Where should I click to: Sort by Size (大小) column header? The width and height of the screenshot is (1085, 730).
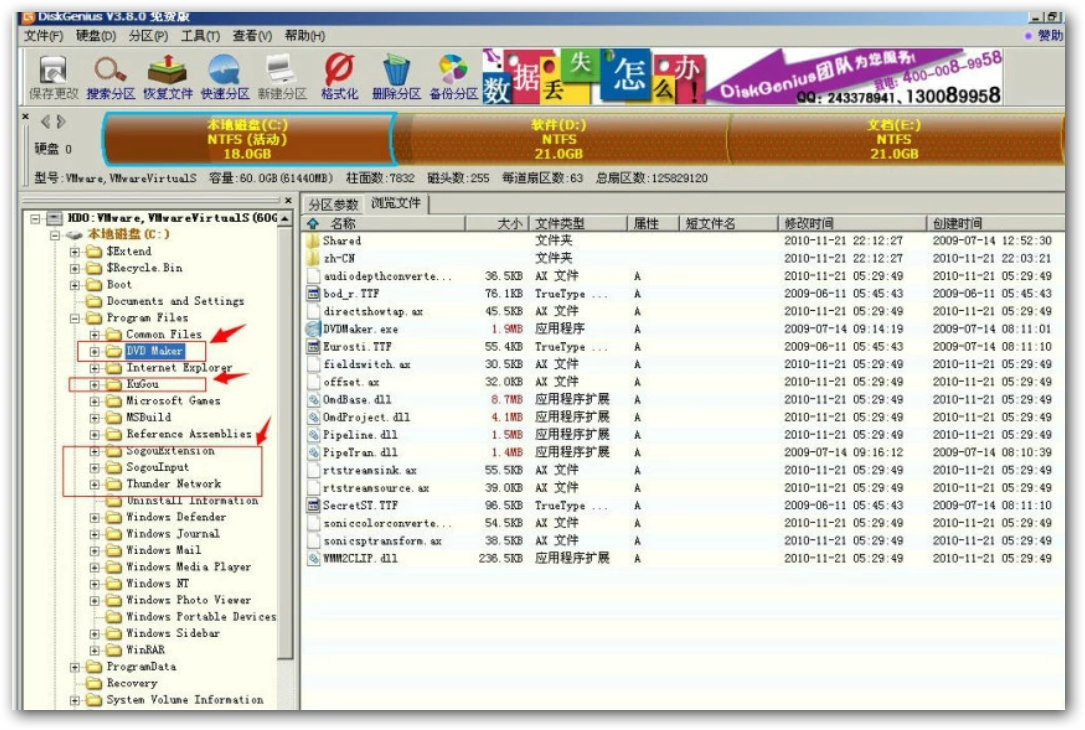point(497,223)
